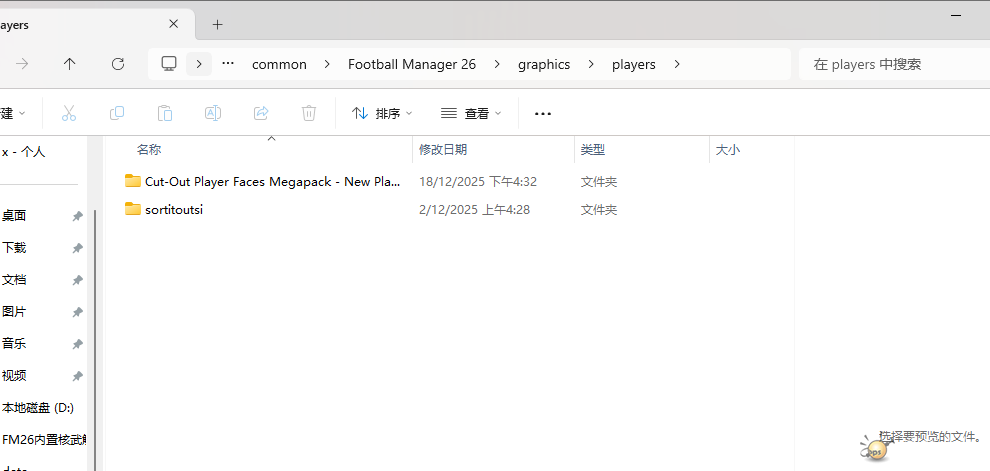Open the 查看 view dropdown

pyautogui.click(x=471, y=113)
